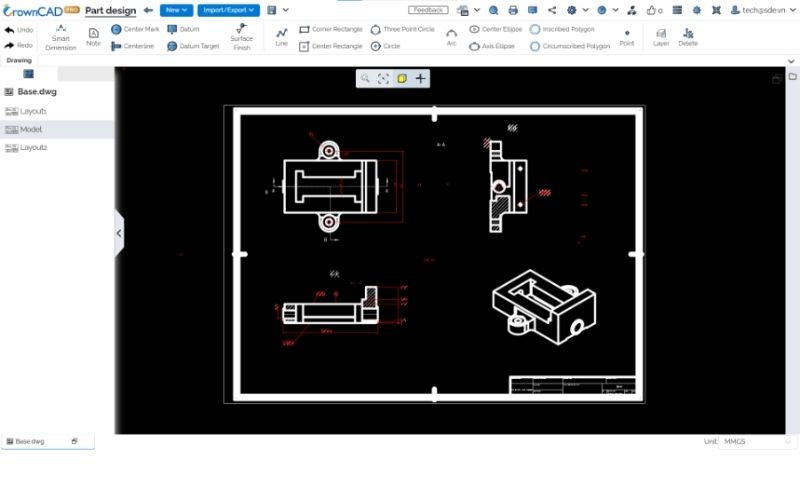Screen dimensions: 800x500
Task: Select the Point tool
Action: point(627,38)
